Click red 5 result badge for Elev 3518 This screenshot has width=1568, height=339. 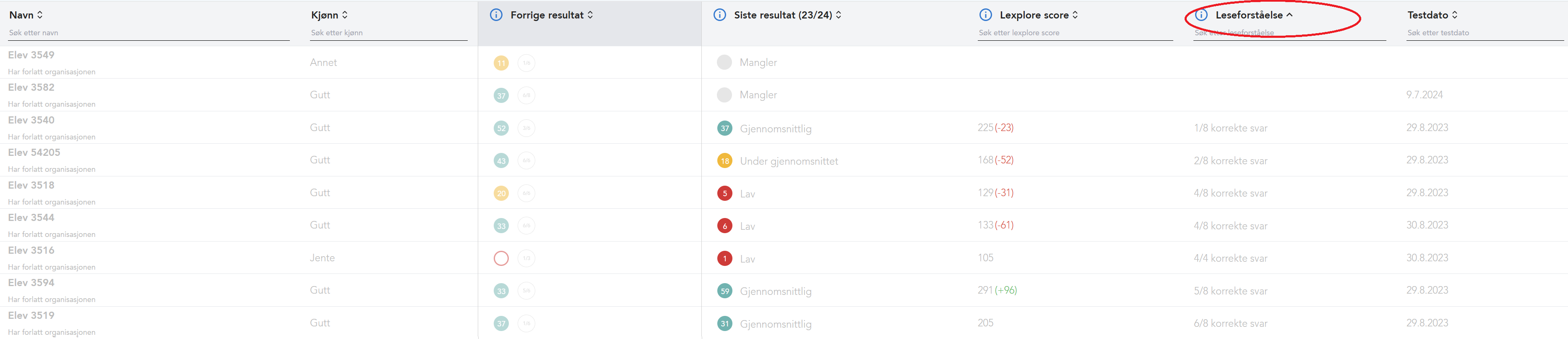pos(724,193)
